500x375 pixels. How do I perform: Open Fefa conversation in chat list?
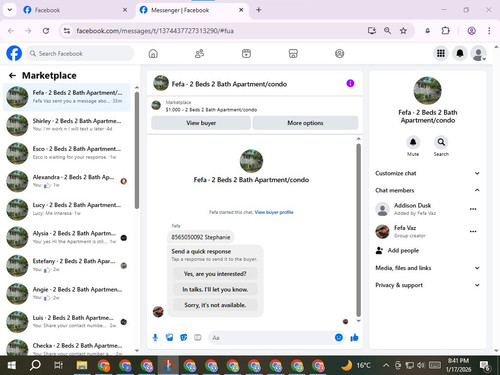pyautogui.click(x=67, y=97)
